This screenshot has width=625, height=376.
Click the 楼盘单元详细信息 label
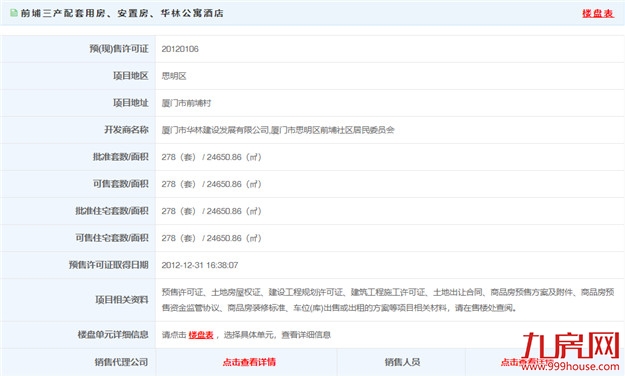pos(113,335)
